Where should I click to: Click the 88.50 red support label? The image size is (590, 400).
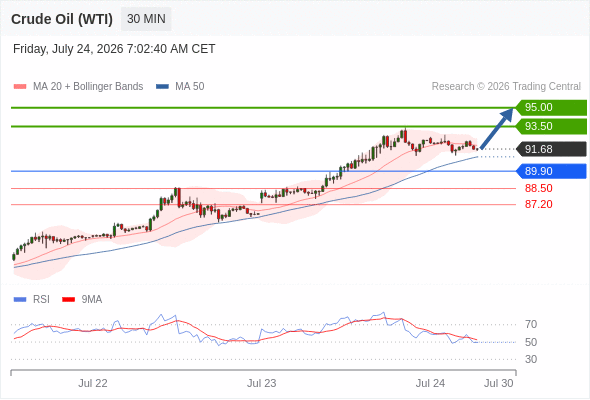tap(538, 188)
